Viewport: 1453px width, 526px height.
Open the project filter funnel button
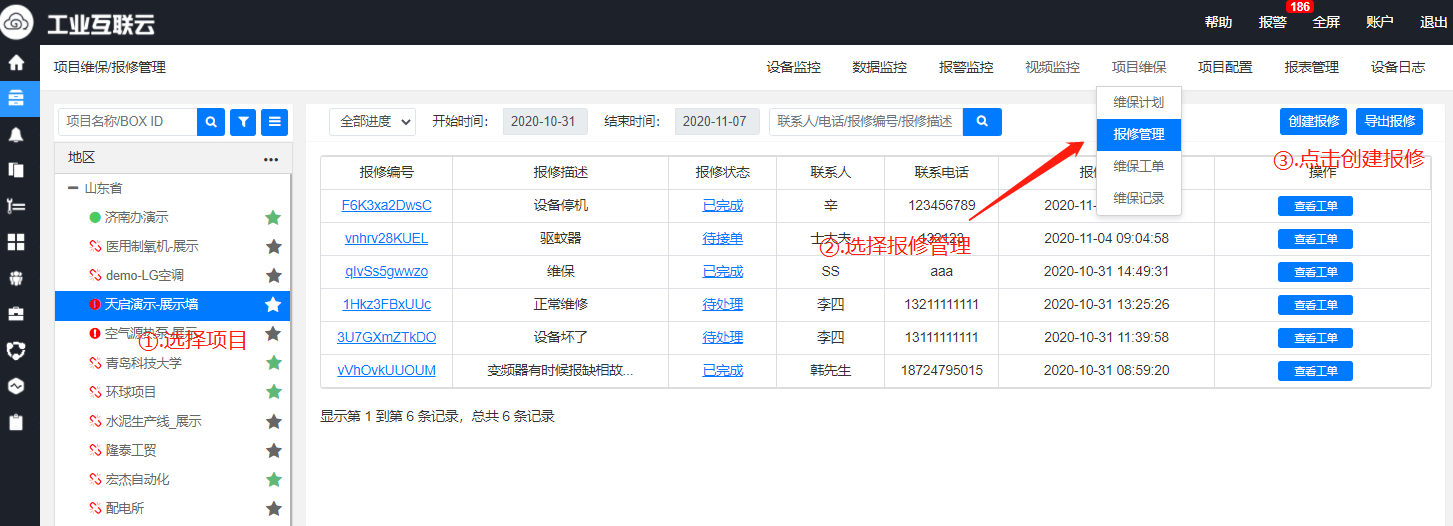point(243,122)
